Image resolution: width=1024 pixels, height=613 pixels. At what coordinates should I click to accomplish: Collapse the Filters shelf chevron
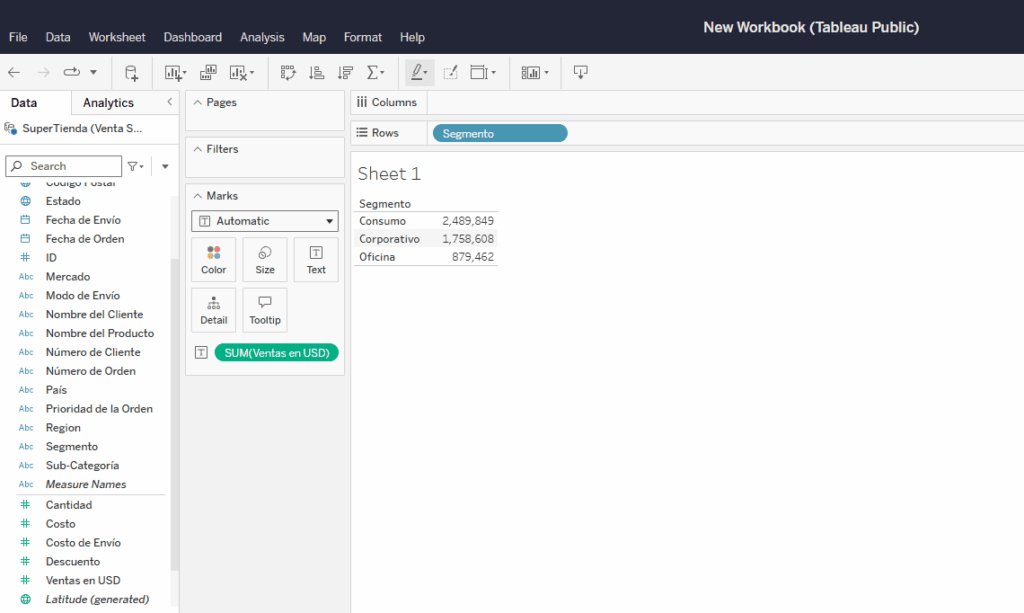tap(197, 149)
